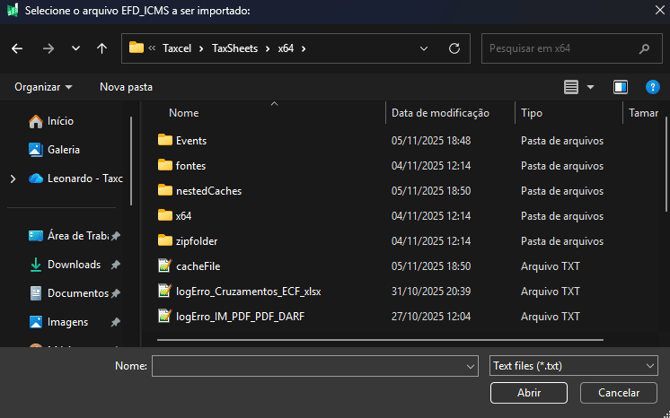Go up one folder level arrow
This screenshot has height=418, width=670.
(x=102, y=49)
